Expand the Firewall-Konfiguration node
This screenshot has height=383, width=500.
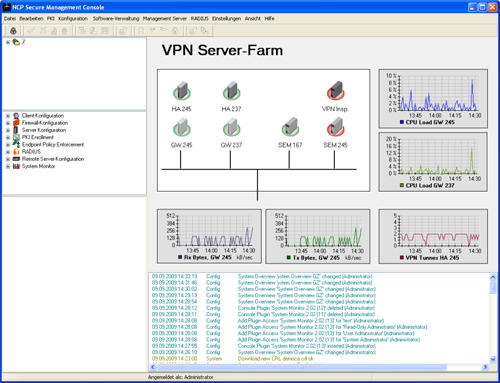(x=8, y=123)
